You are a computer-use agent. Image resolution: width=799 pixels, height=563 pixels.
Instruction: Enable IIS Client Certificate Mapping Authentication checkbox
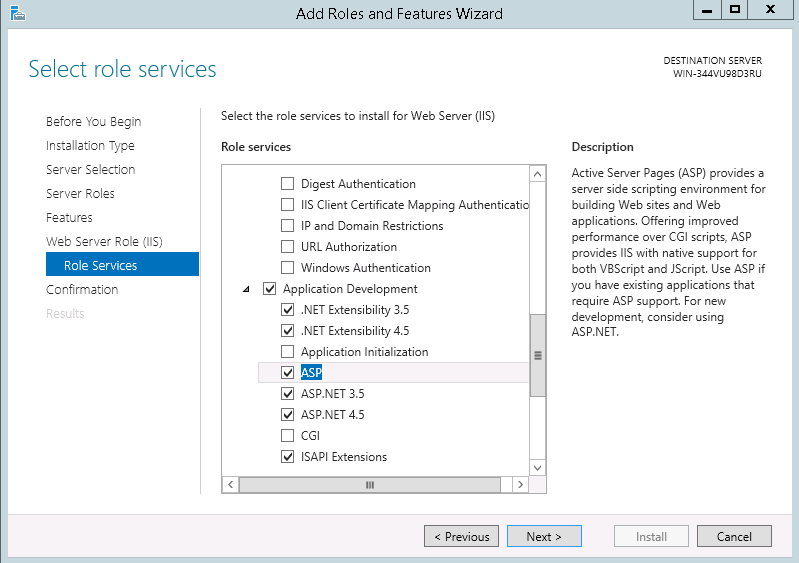click(x=287, y=204)
